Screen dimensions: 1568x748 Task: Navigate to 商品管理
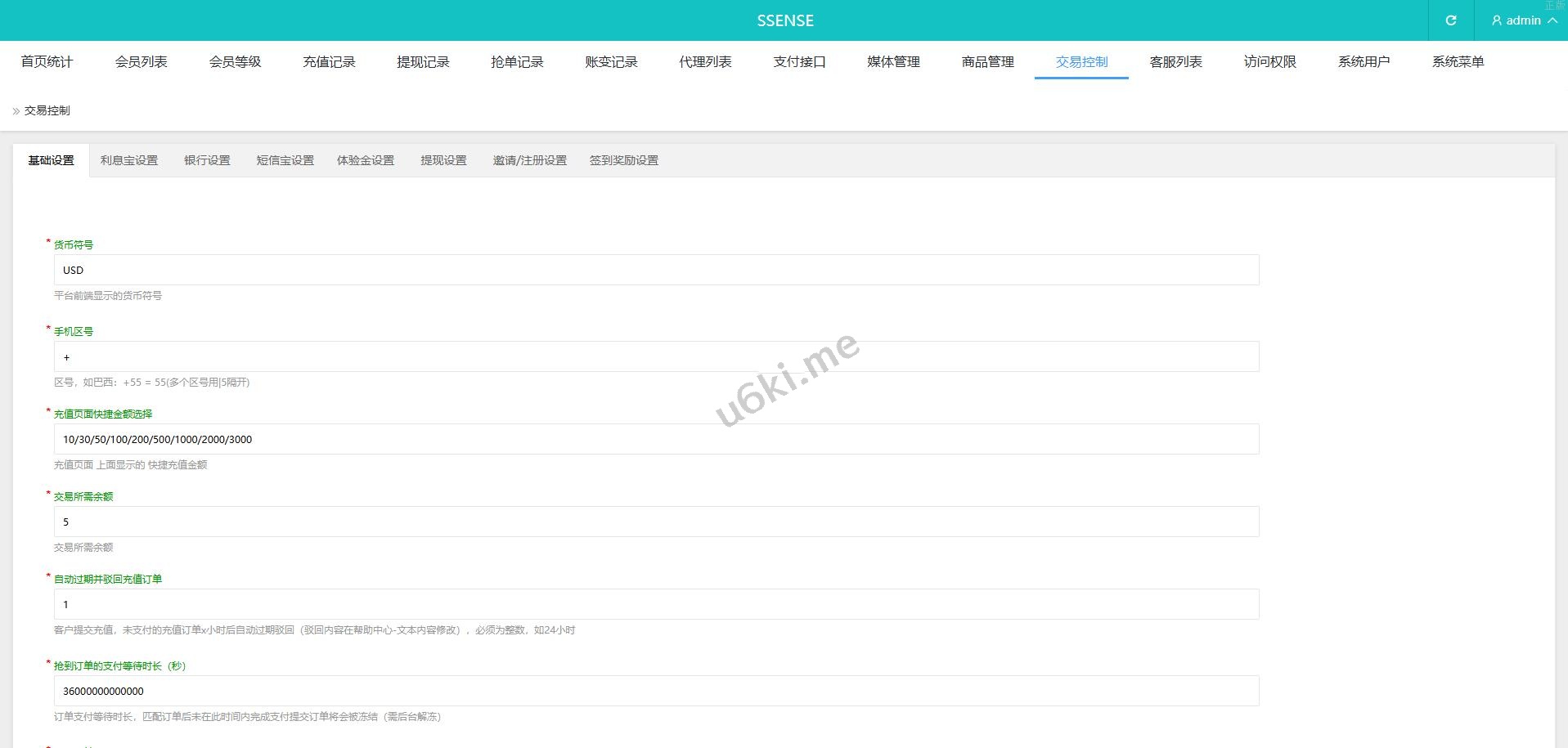tap(987, 62)
